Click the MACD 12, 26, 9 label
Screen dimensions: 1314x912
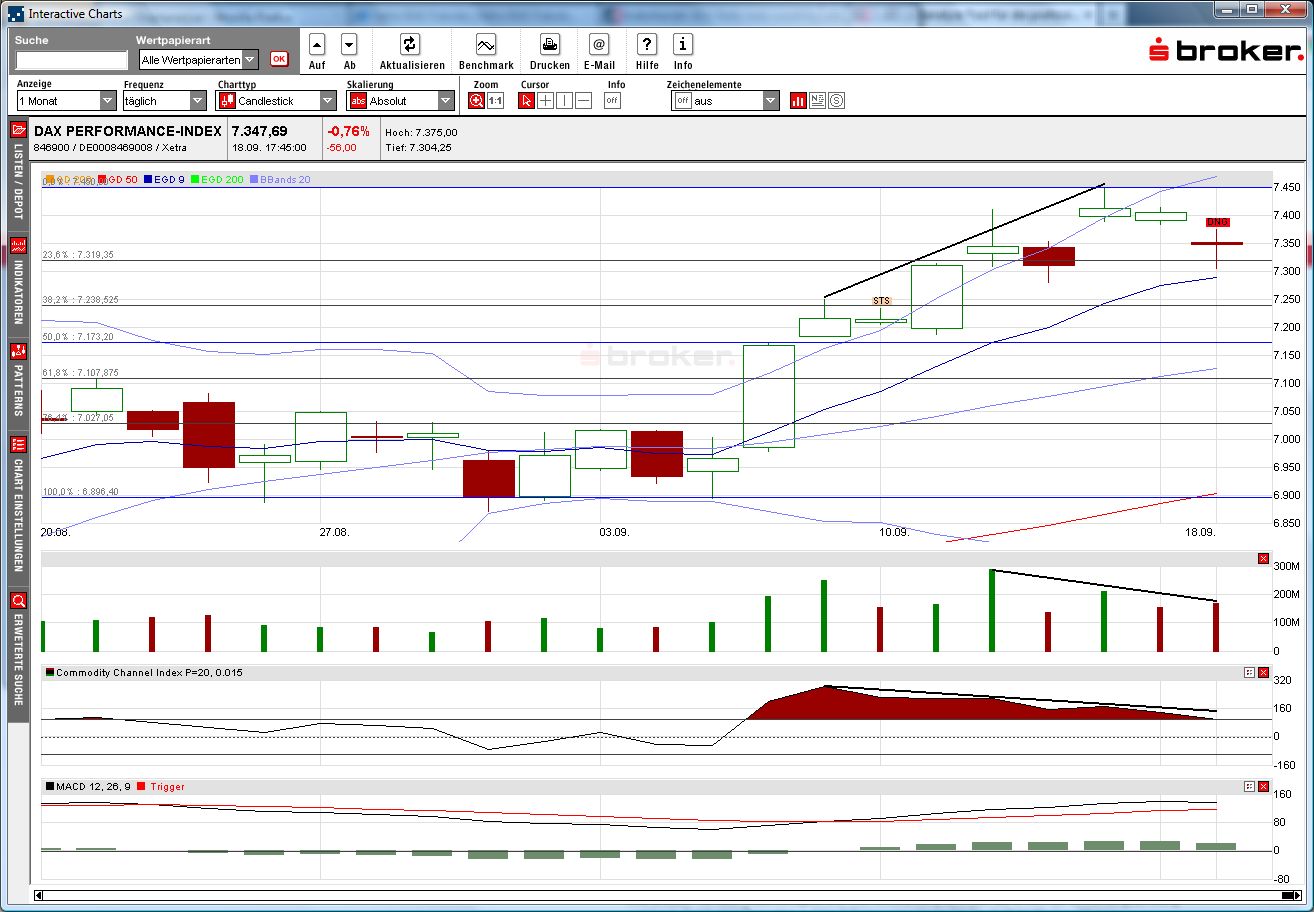[x=93, y=787]
